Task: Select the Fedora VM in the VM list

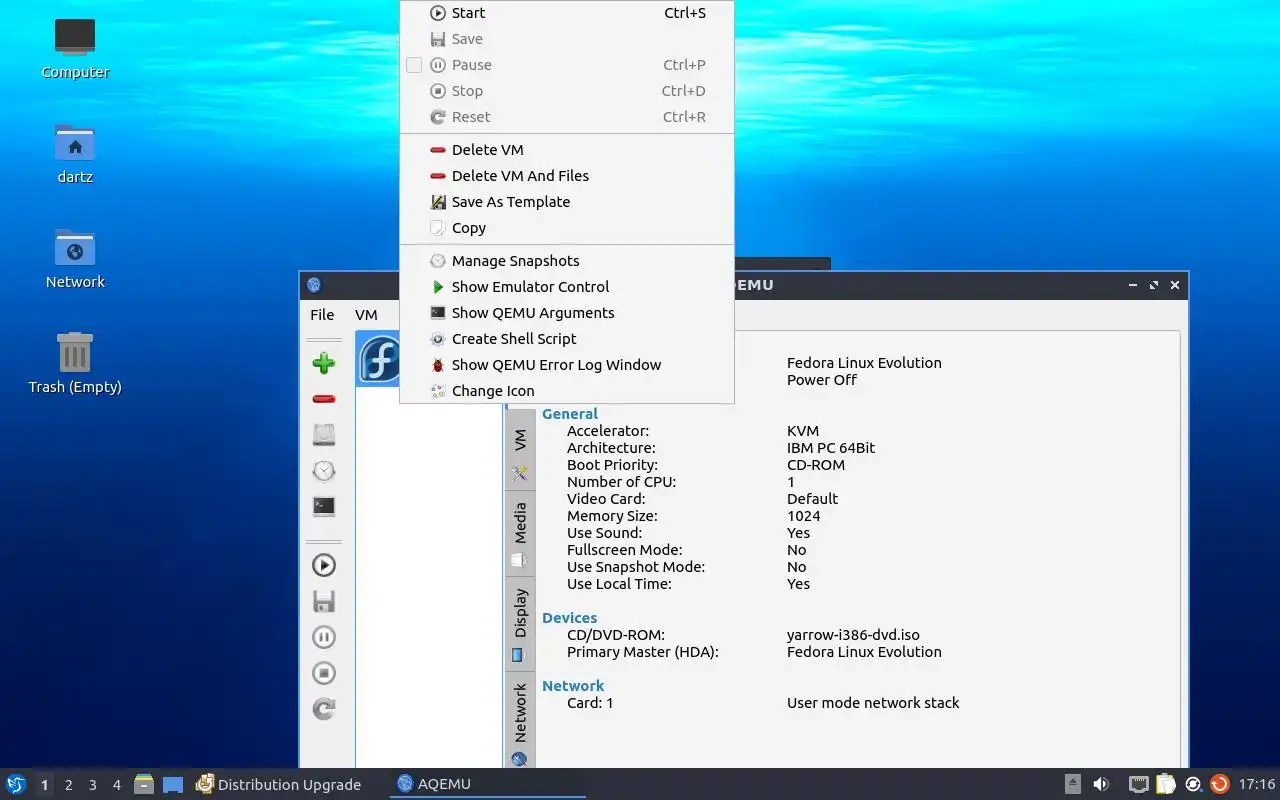Action: click(379, 359)
